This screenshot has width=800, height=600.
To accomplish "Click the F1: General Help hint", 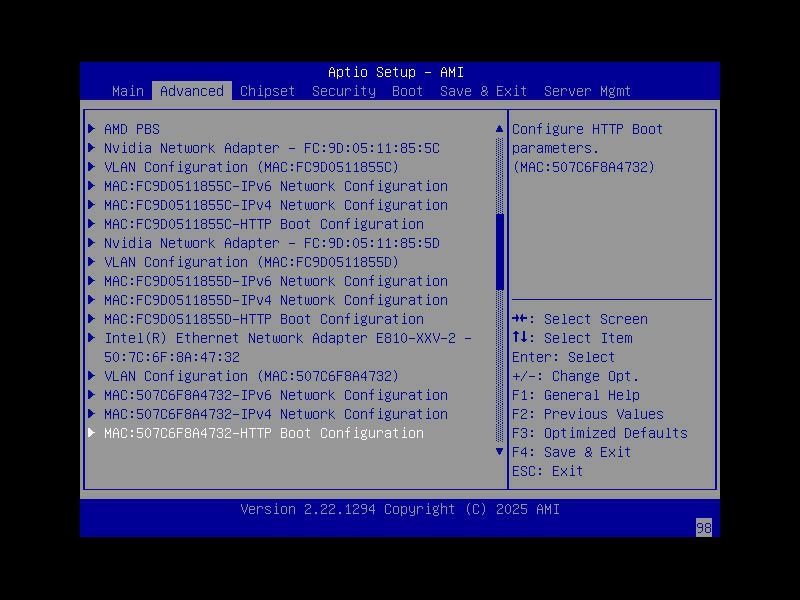I will click(x=576, y=395).
